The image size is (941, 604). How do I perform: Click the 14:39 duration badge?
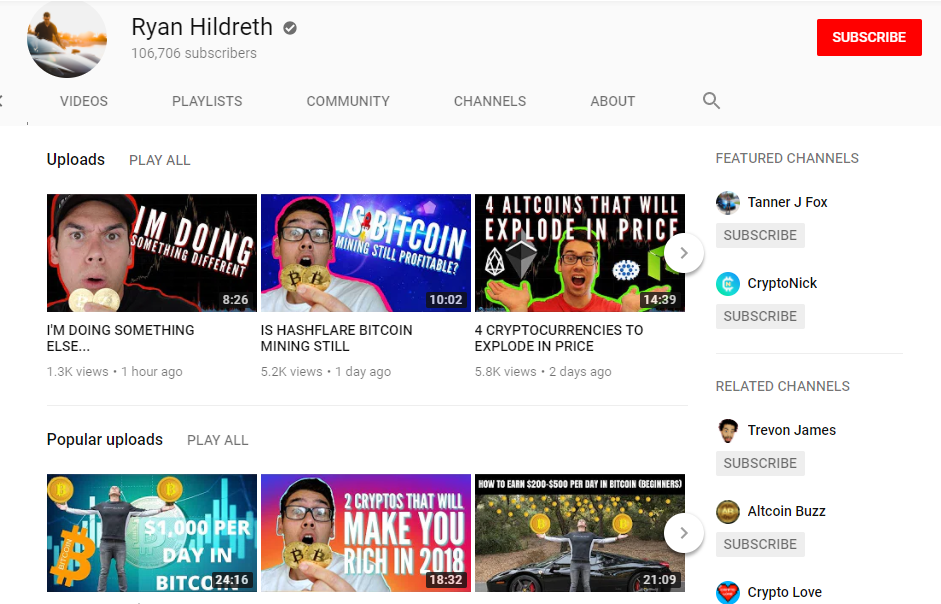click(660, 300)
